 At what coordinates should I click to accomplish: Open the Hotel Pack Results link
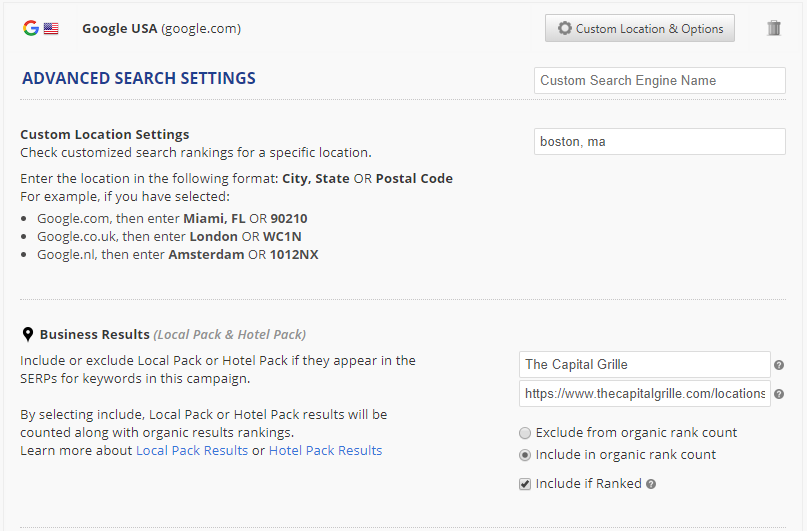(325, 450)
